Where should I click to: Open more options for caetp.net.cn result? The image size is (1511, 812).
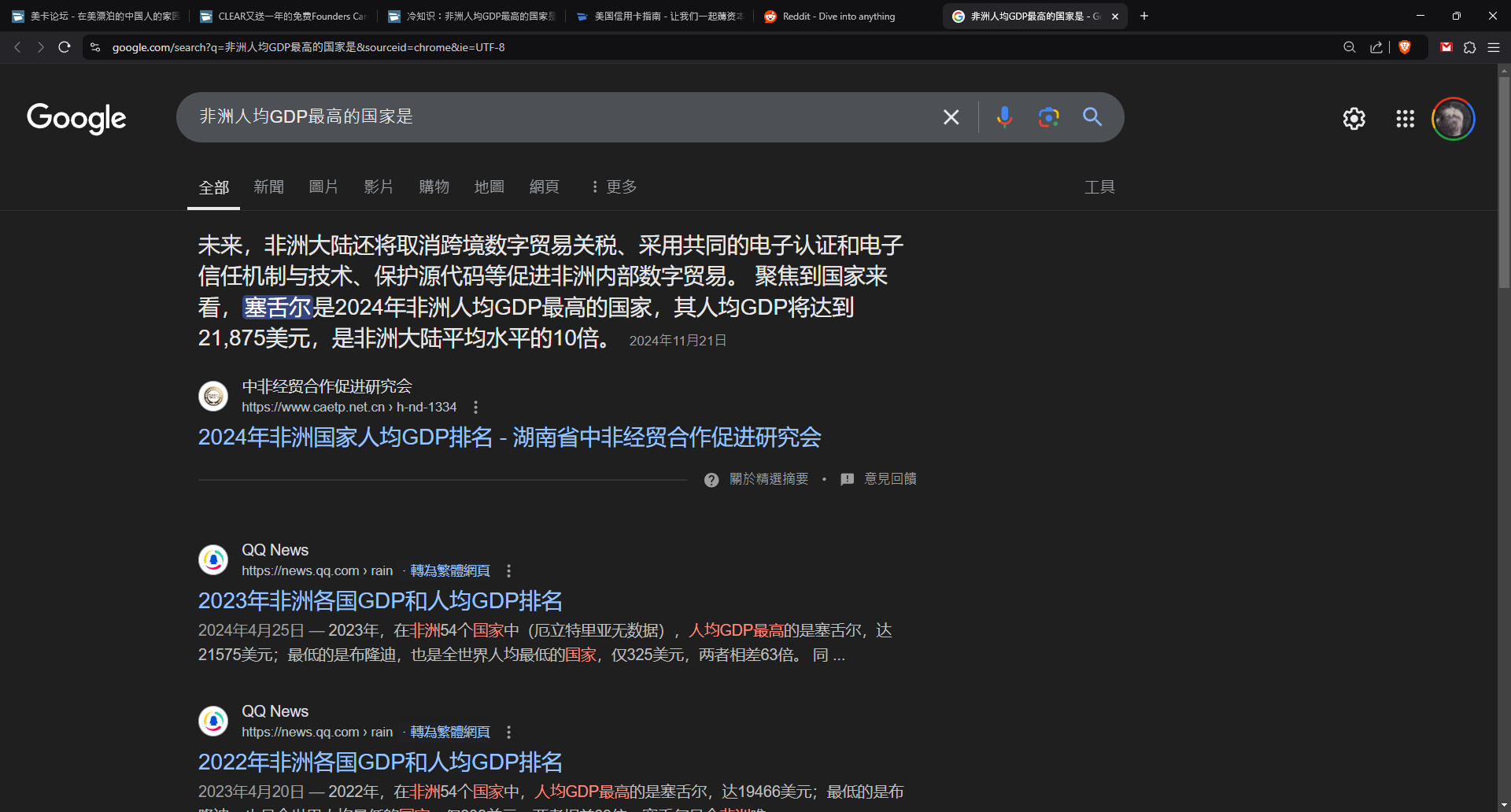click(475, 407)
